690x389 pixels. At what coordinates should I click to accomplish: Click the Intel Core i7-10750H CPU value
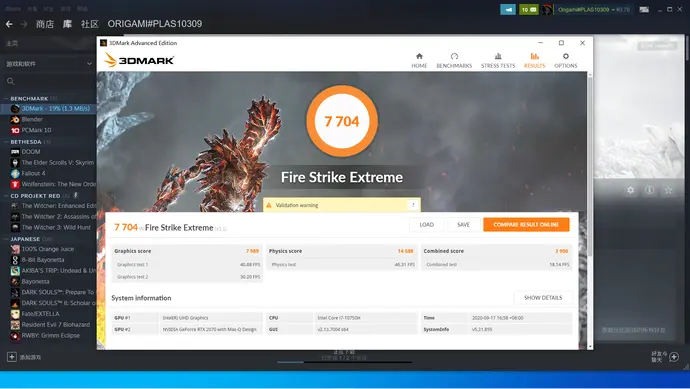pyautogui.click(x=339, y=318)
